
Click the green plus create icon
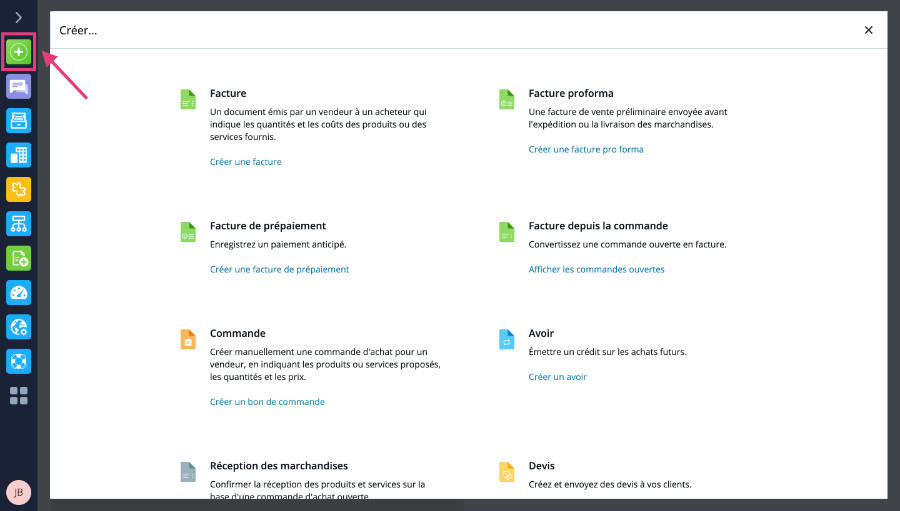pyautogui.click(x=19, y=51)
